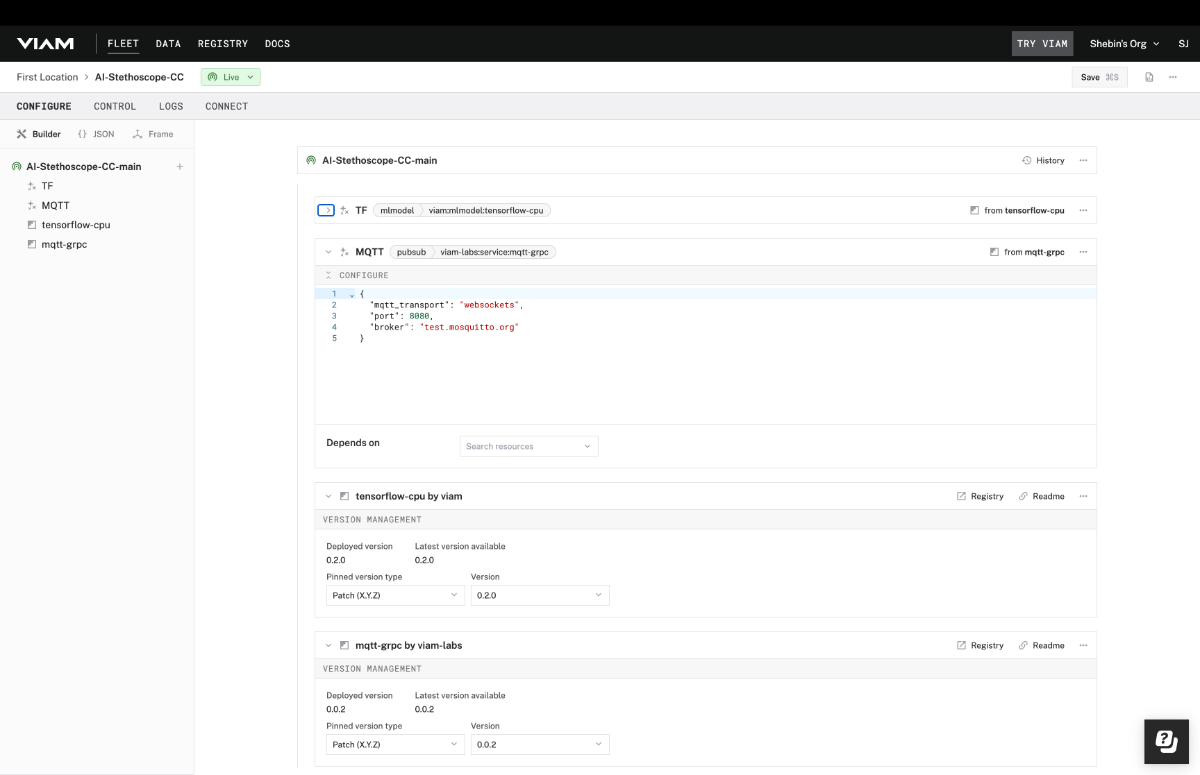
Task: Open mqtt-grpc Version 0.0.2 dropdown
Action: (540, 744)
